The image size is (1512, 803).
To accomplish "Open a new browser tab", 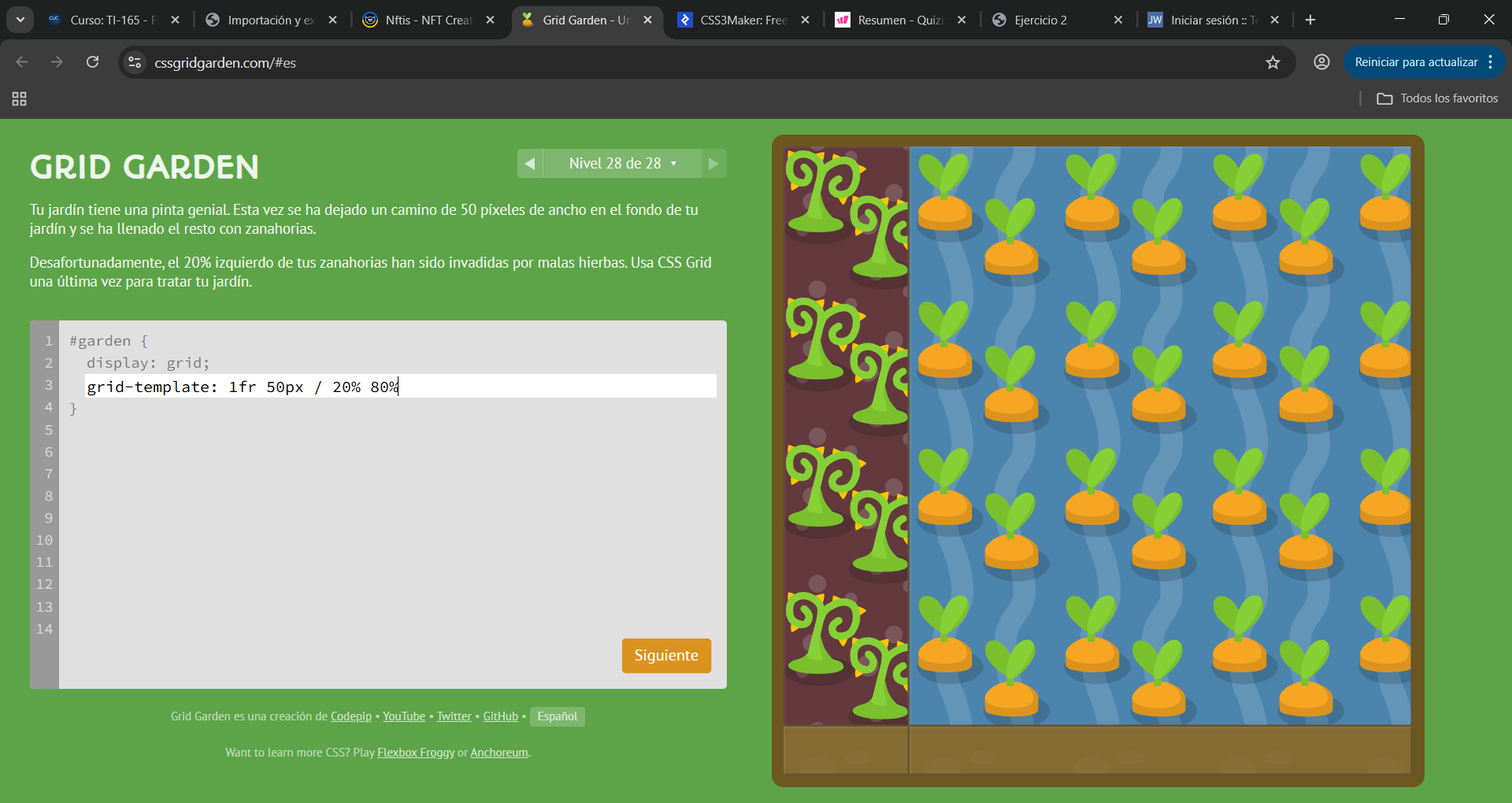I will click(x=1310, y=20).
